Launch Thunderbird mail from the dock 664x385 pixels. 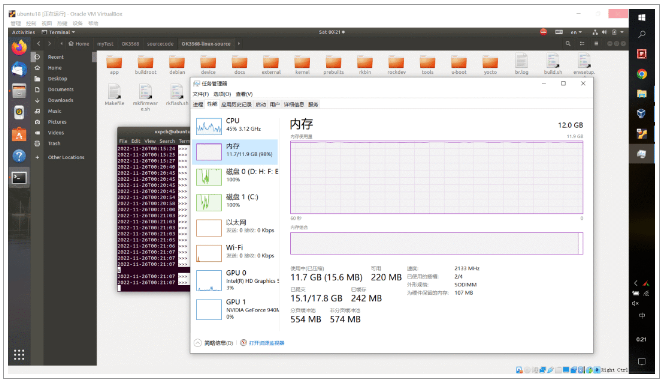click(19, 69)
